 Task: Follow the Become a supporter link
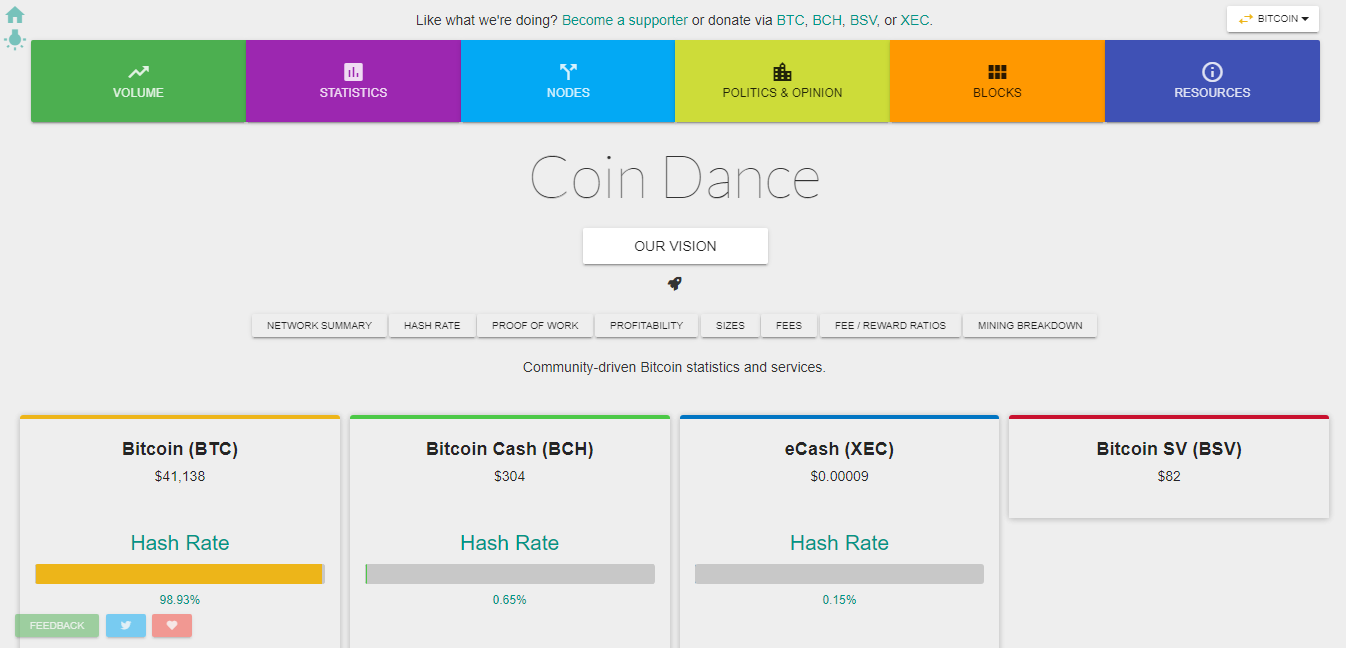[x=625, y=20]
